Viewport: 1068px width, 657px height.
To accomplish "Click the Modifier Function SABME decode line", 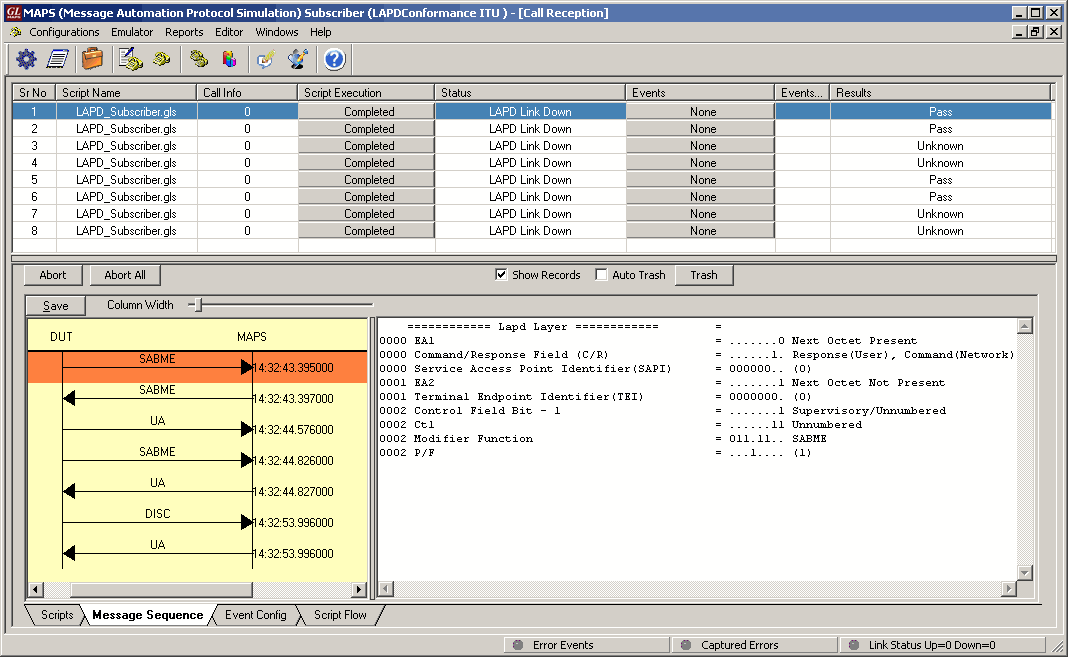I will tap(603, 438).
